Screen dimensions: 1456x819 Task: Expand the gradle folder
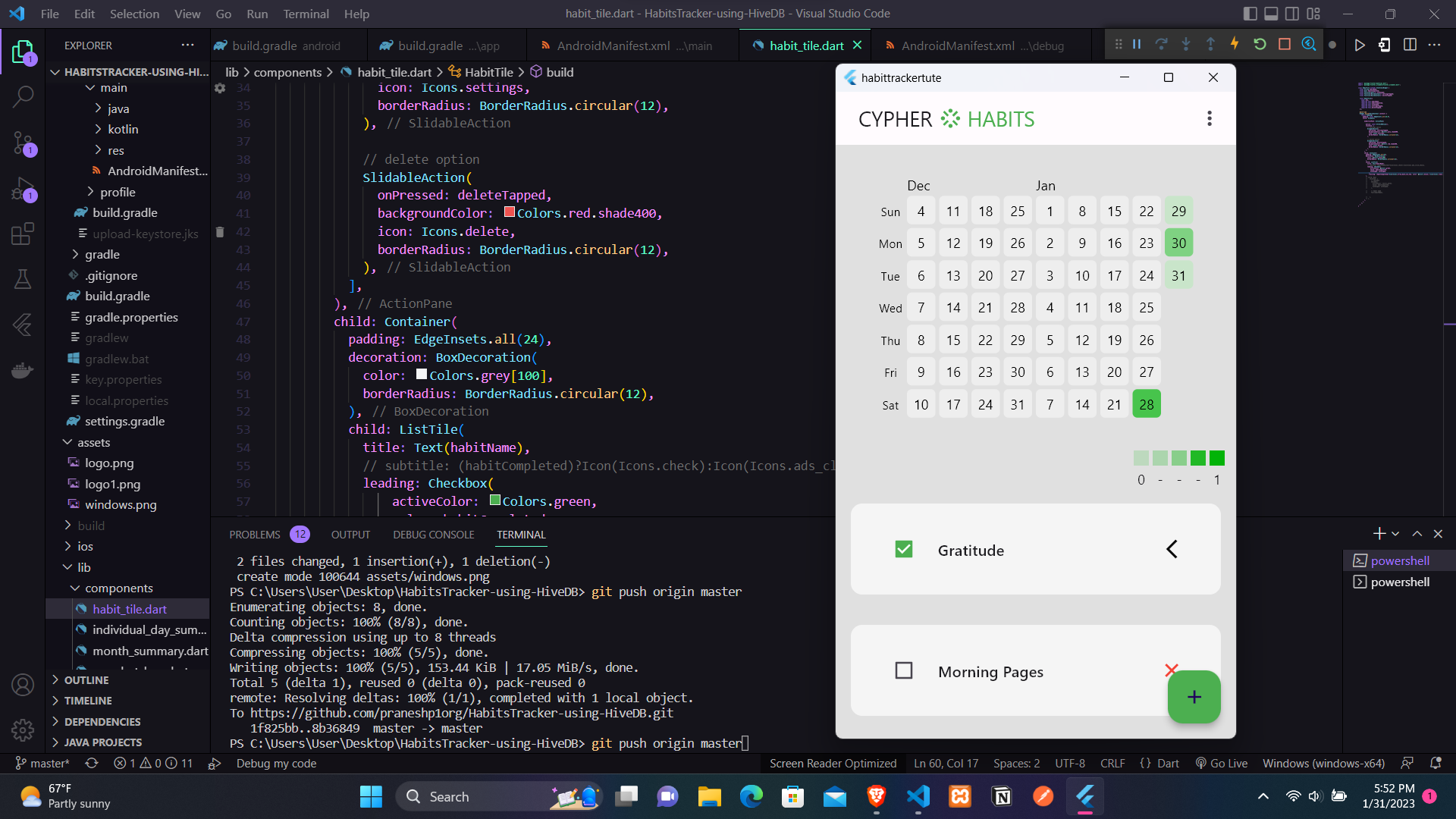pos(102,255)
